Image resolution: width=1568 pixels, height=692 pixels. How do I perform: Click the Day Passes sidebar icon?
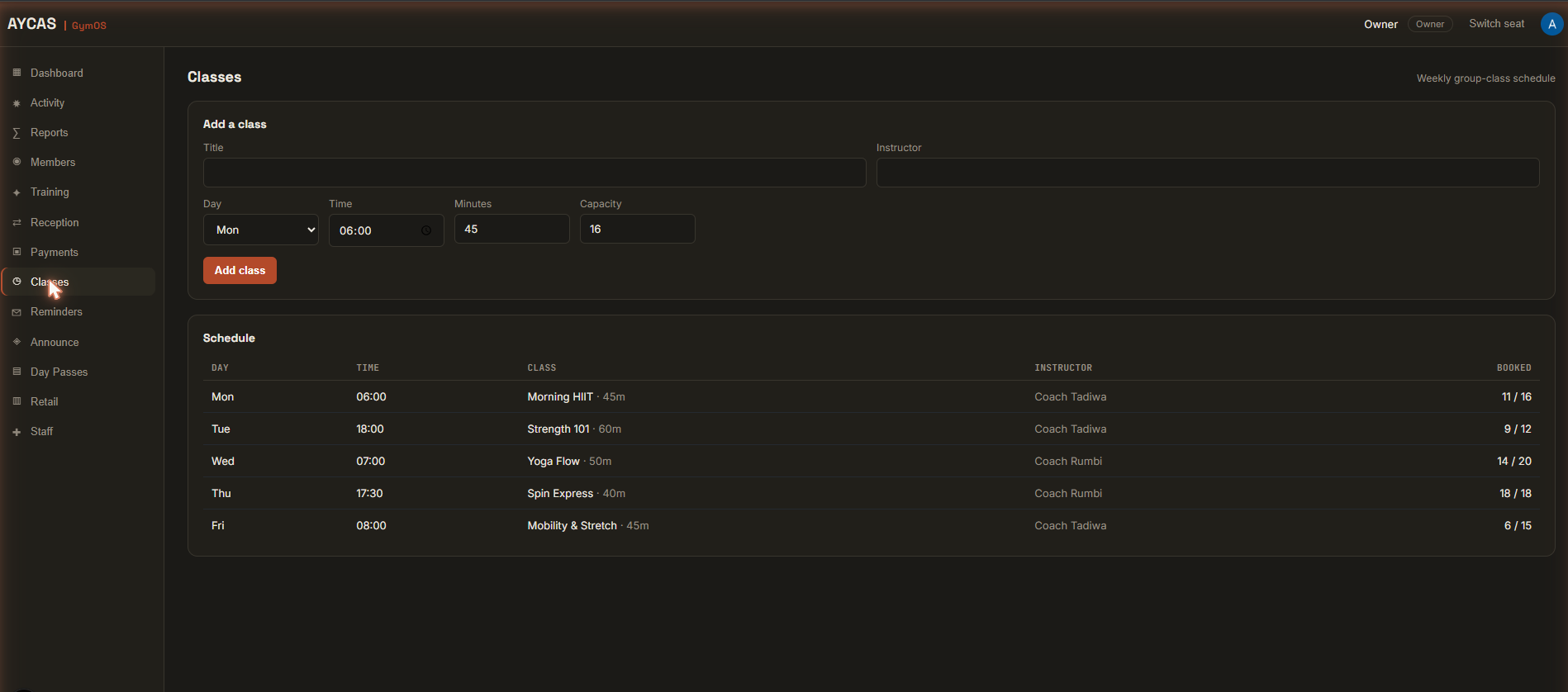pyautogui.click(x=17, y=372)
